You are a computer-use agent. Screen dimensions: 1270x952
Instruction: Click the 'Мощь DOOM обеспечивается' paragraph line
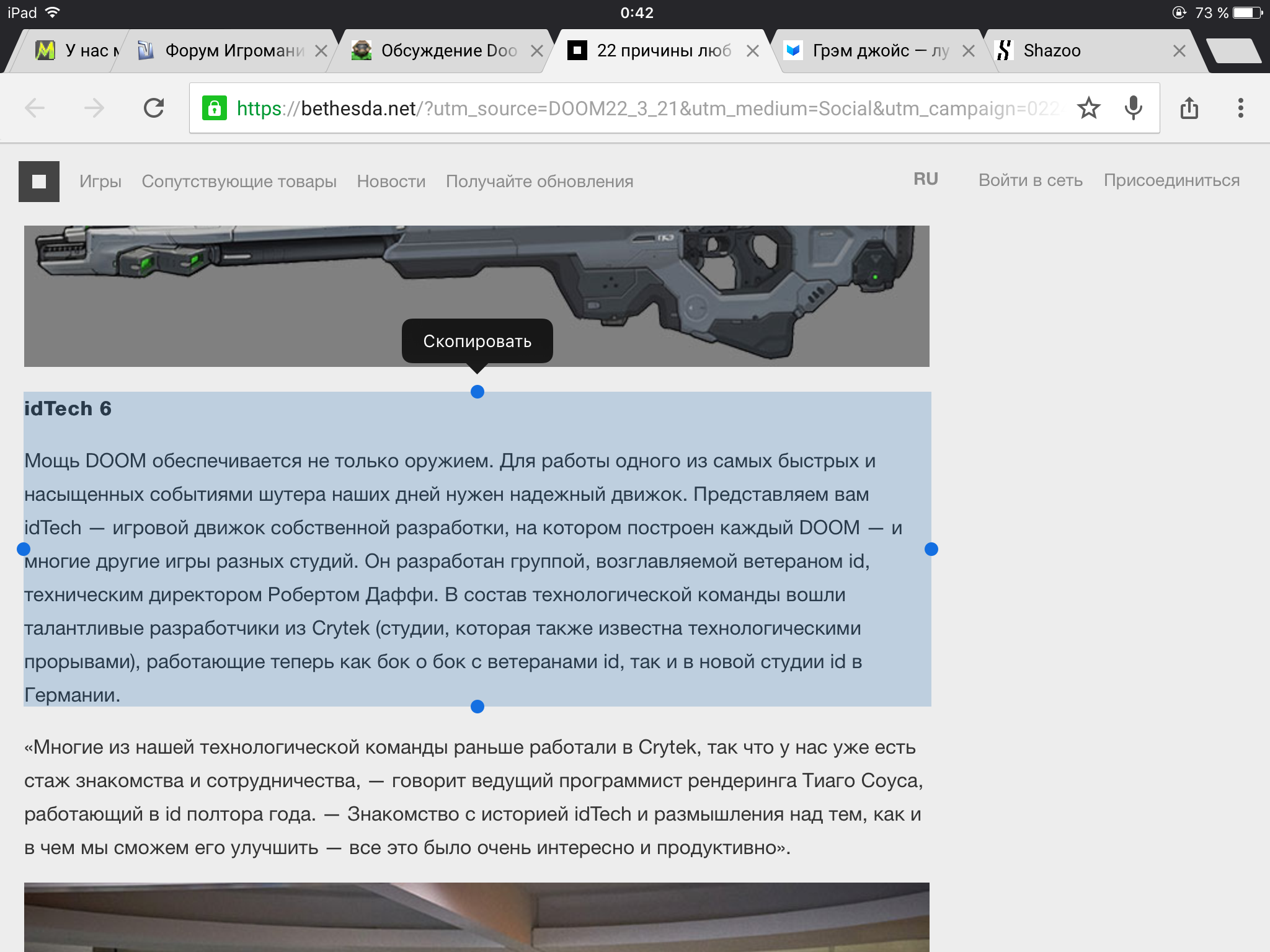click(x=450, y=461)
